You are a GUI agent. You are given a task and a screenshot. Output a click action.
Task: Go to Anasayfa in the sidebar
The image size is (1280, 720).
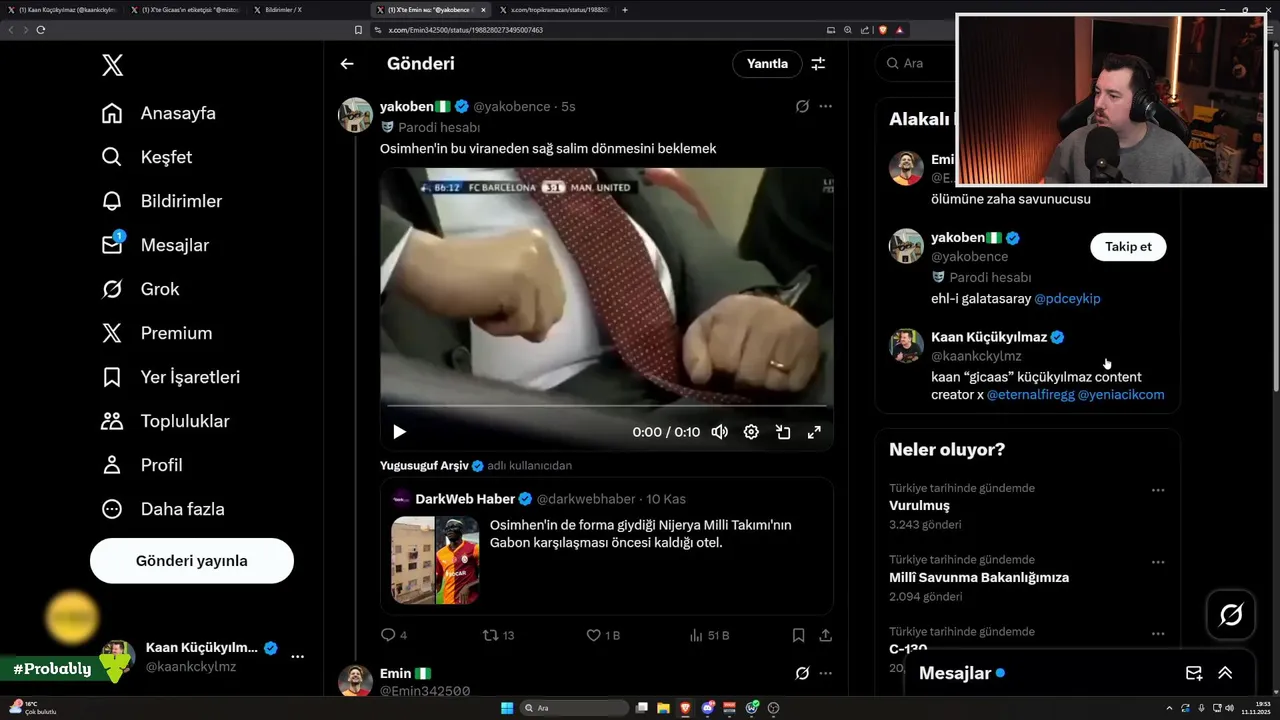159,113
